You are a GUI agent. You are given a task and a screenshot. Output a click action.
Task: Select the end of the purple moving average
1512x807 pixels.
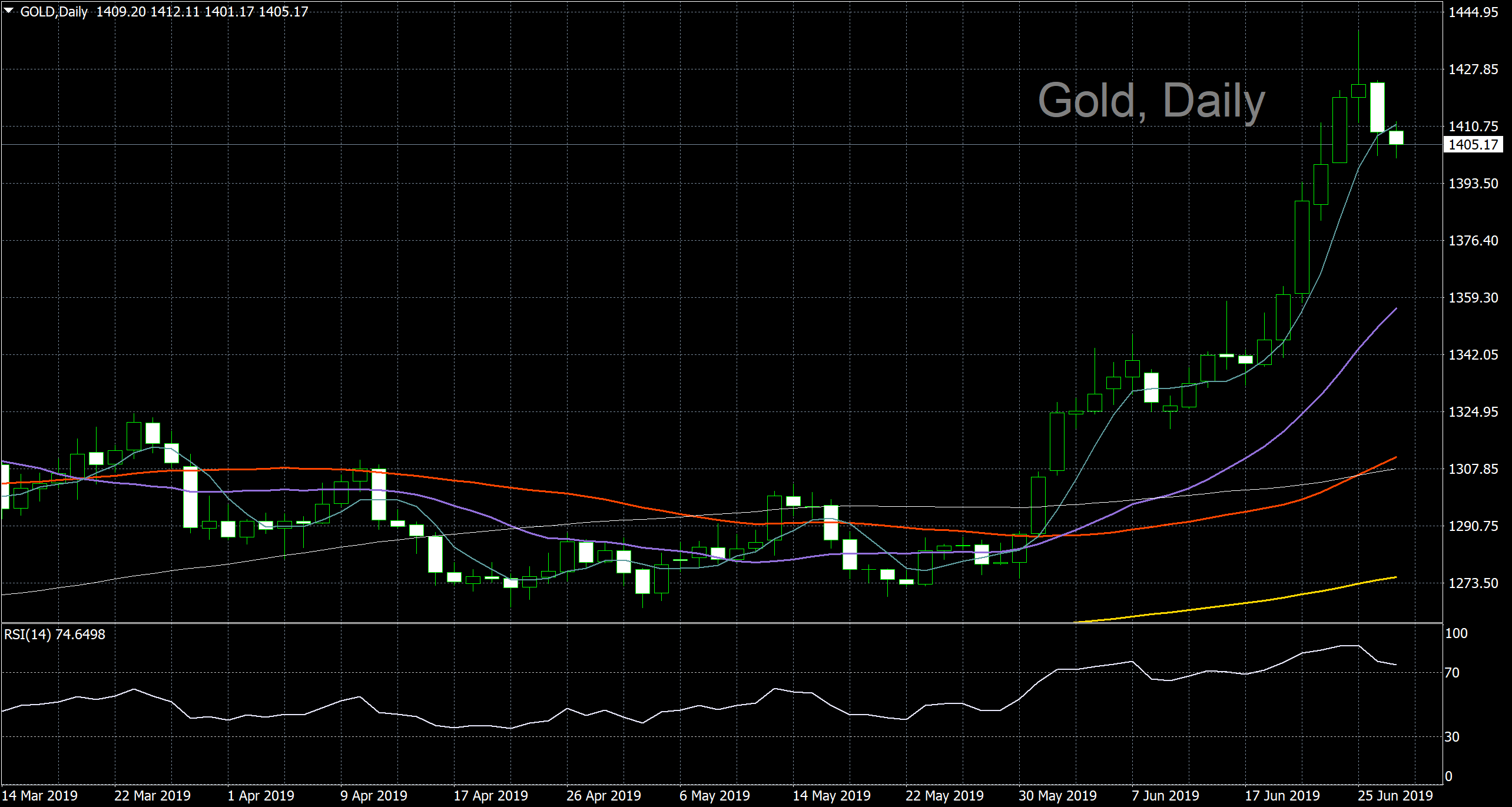1395,310
